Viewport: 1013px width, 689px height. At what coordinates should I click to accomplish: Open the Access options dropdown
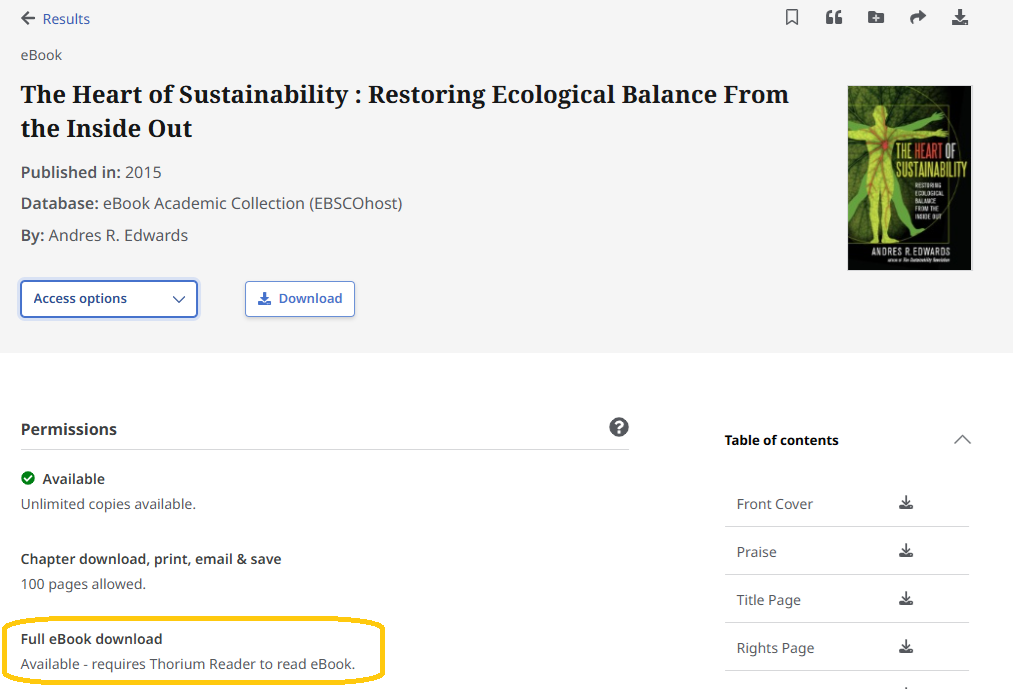click(108, 298)
